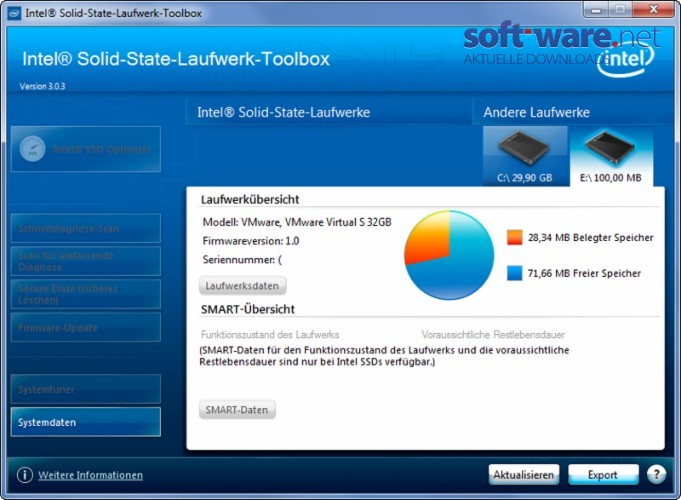Close the Toolbox window
681x500 pixels.
tap(653, 9)
